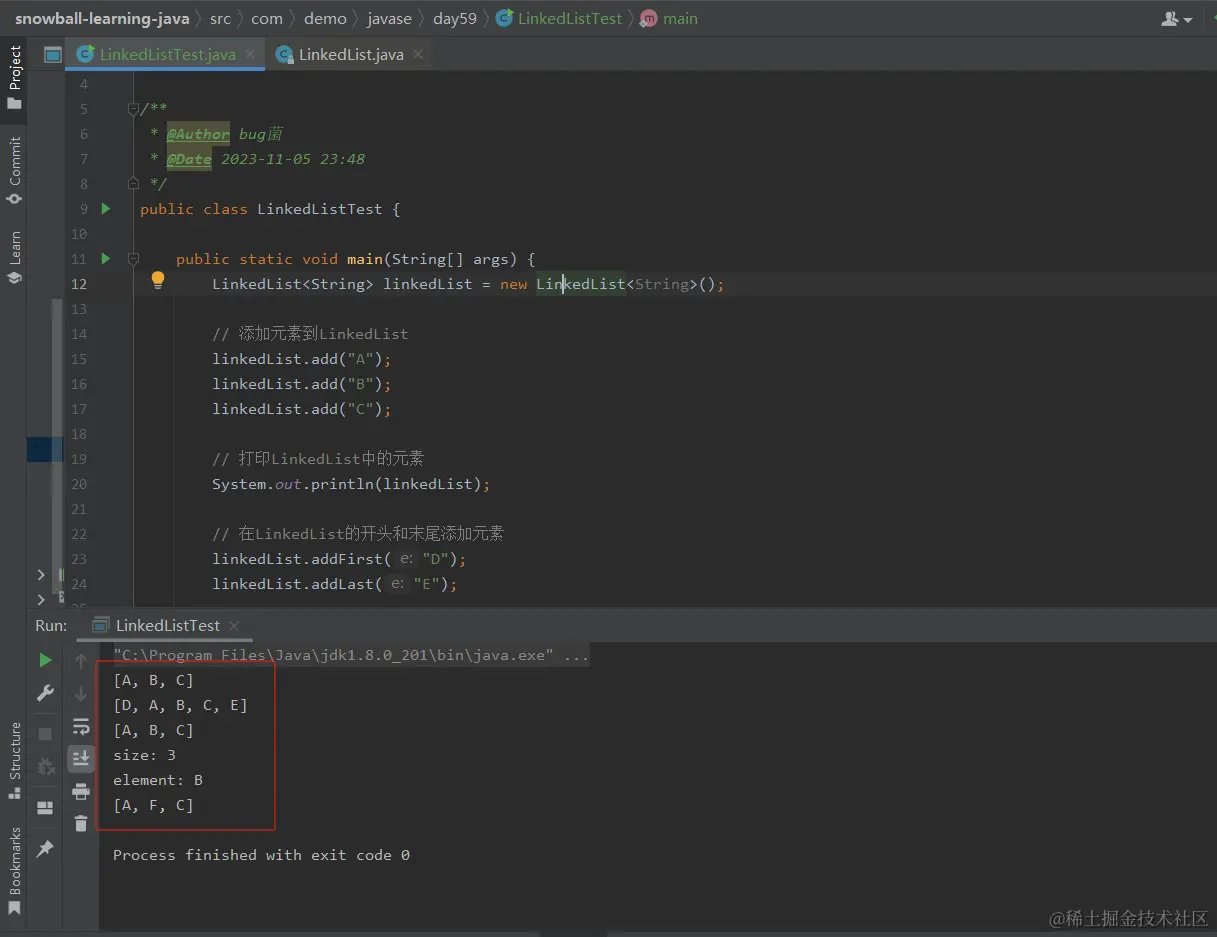Open the Commit tool window
This screenshot has width=1217, height=937.
(14, 171)
